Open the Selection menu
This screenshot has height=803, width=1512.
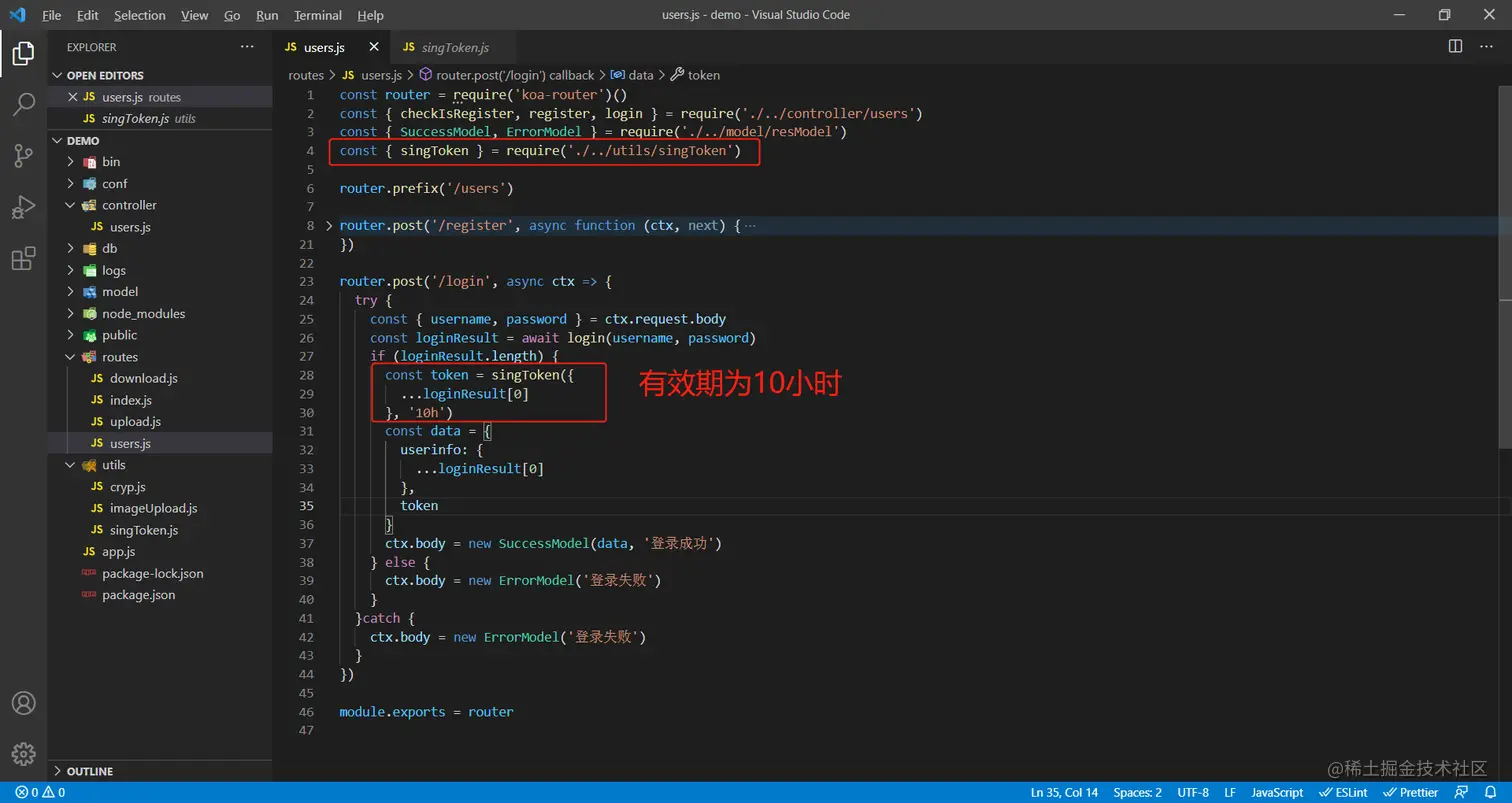[x=140, y=15]
